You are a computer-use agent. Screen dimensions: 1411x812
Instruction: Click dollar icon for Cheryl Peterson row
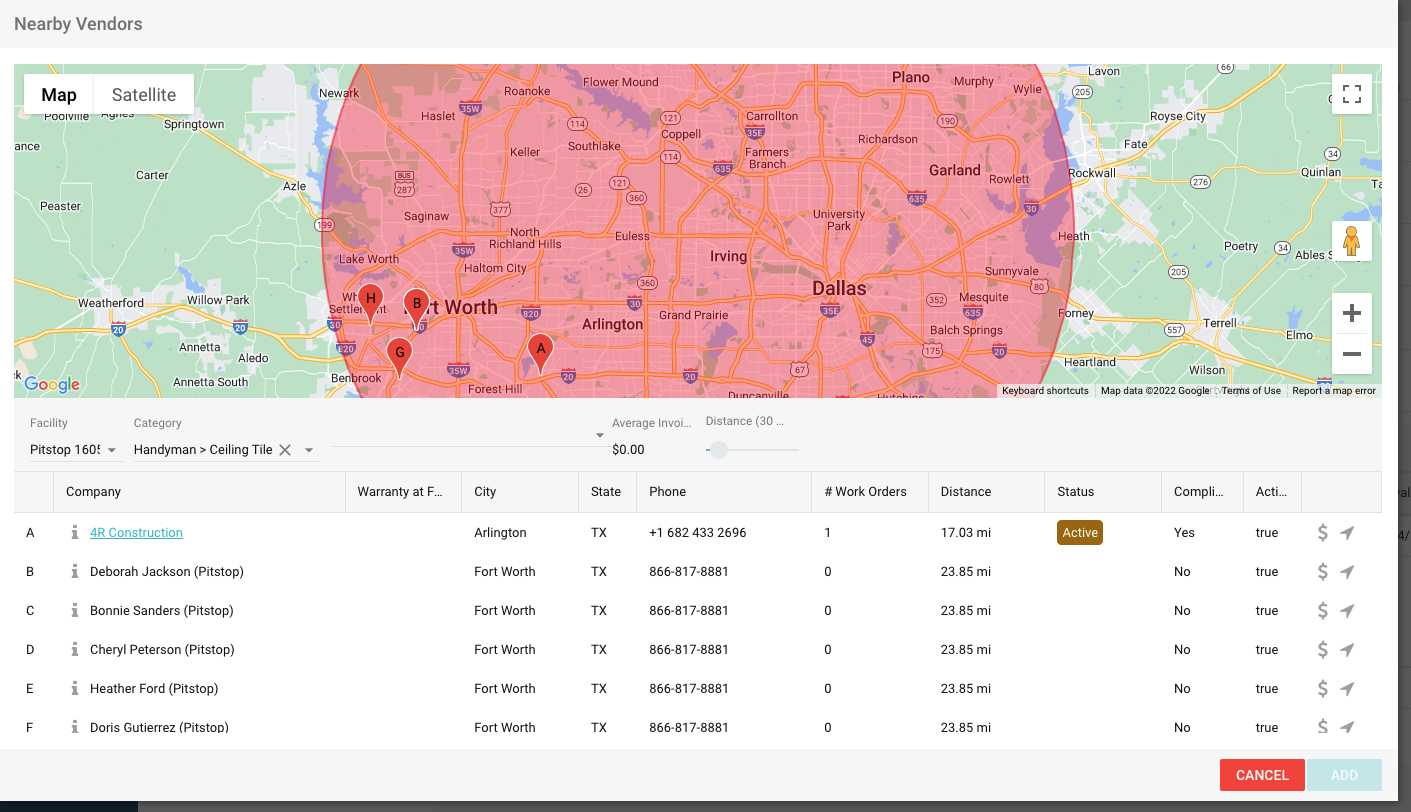1323,650
